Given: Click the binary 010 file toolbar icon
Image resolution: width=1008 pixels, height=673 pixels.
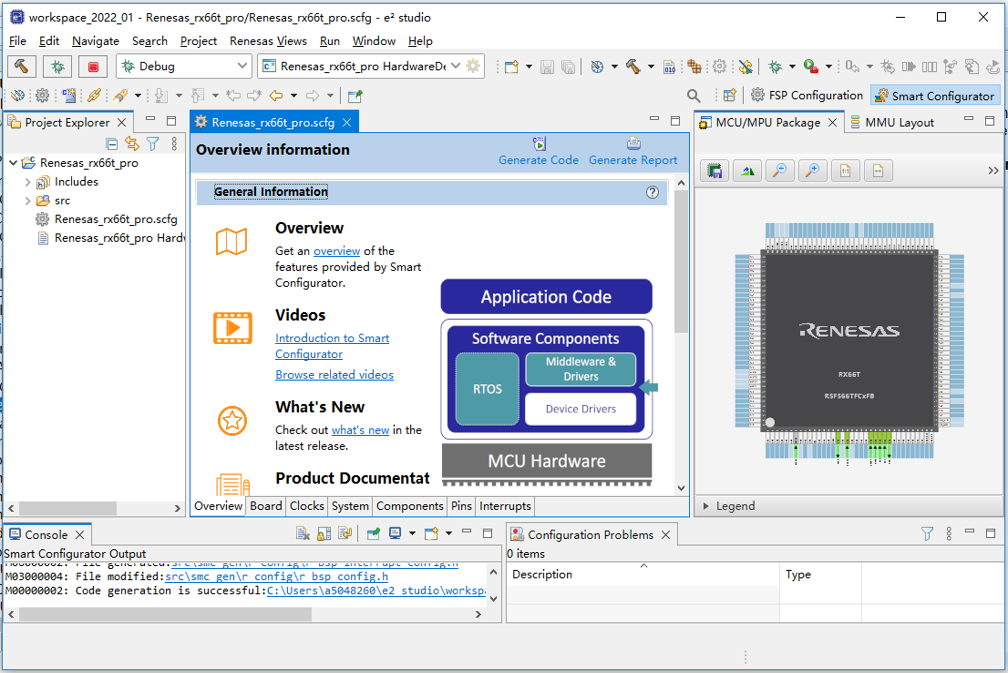Looking at the screenshot, I should tap(669, 67).
